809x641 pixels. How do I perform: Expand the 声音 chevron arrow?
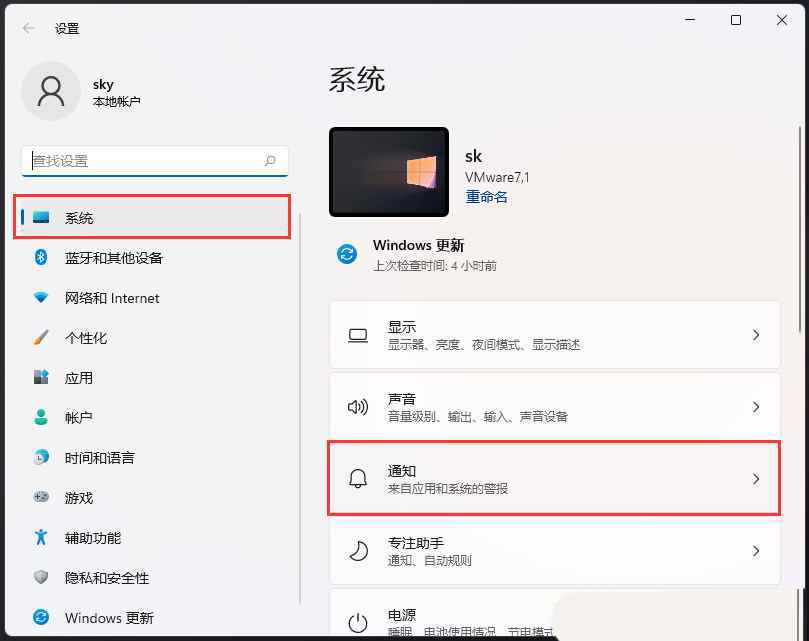coord(756,407)
